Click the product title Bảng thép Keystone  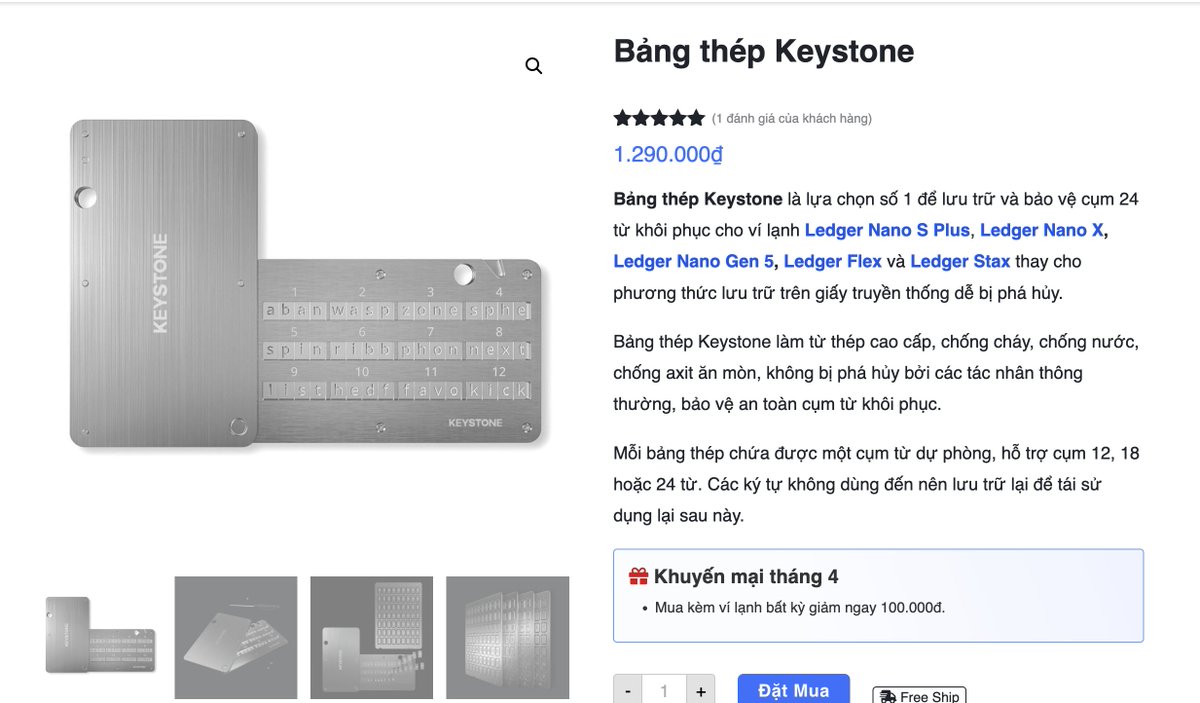(764, 51)
